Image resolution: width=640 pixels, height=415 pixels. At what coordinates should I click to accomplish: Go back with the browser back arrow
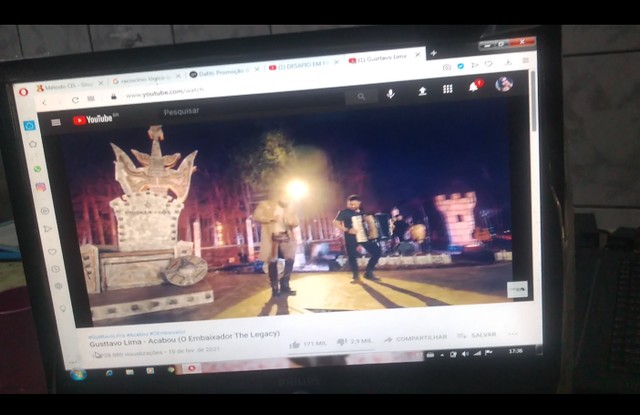point(44,103)
